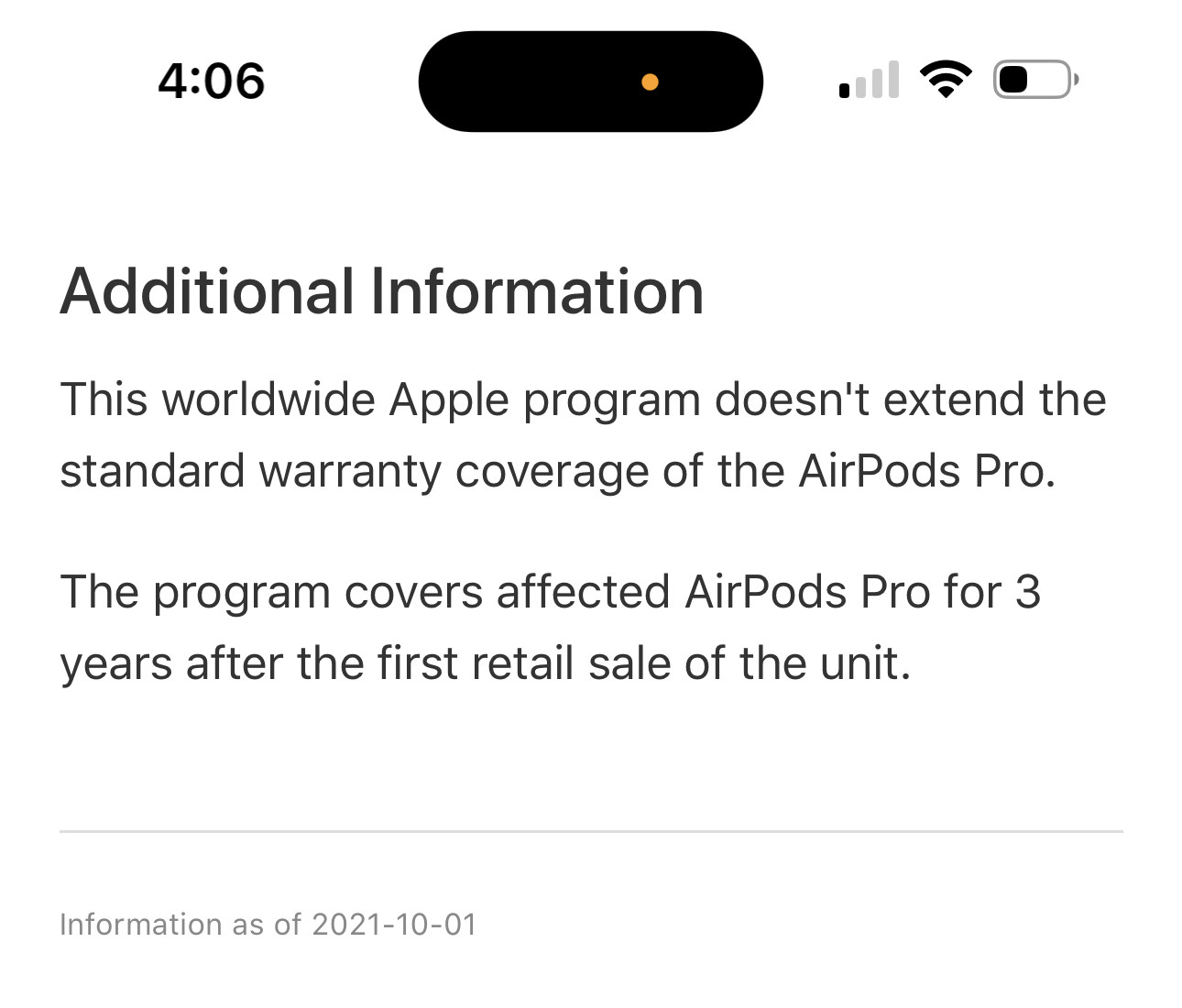Tap the "Information as of" footnote label
The width and height of the screenshot is (1182, 1008).
(180, 925)
